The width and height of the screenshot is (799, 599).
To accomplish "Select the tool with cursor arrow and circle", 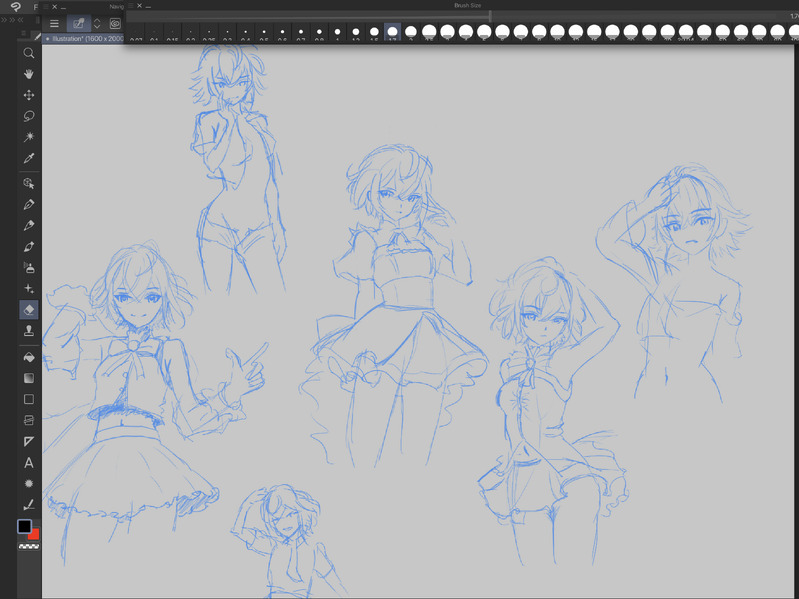I will (x=29, y=183).
